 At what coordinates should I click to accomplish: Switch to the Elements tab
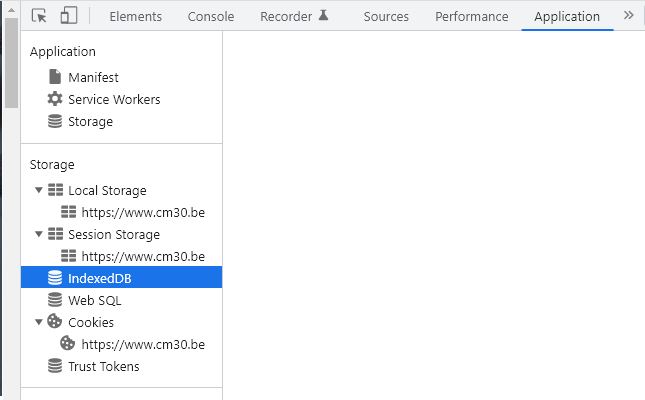(x=136, y=16)
